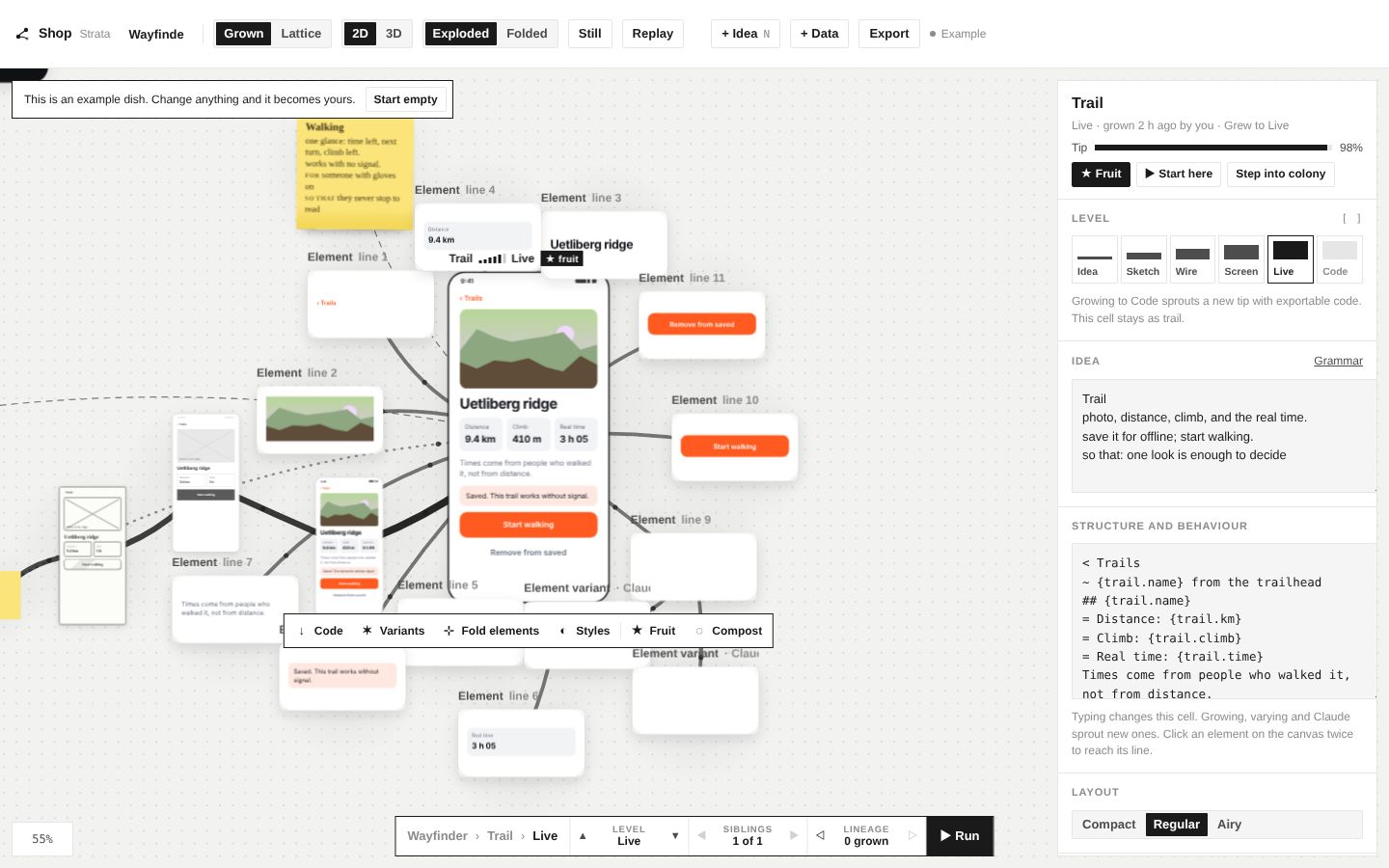The height and width of the screenshot is (868, 1389).
Task: Send the cell to Compost
Action: 728,631
